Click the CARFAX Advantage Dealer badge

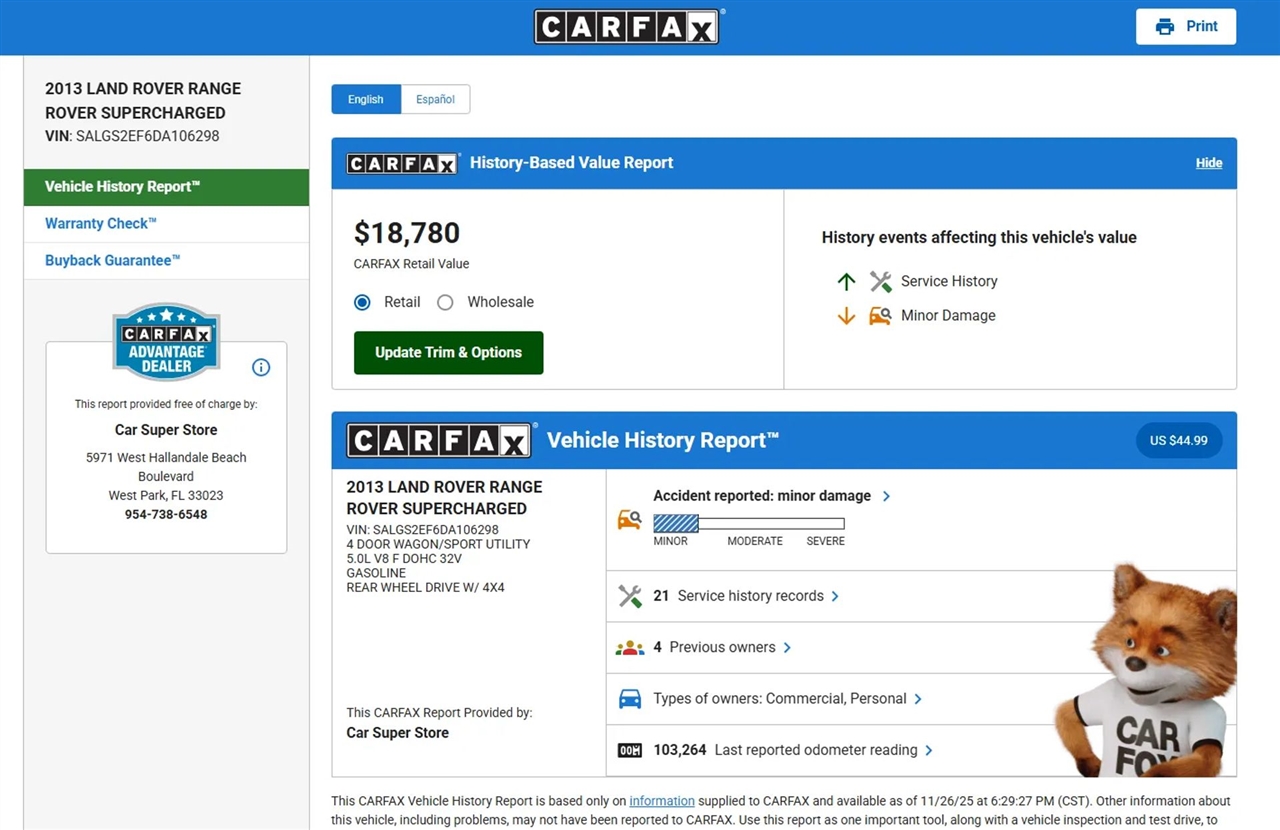(166, 342)
